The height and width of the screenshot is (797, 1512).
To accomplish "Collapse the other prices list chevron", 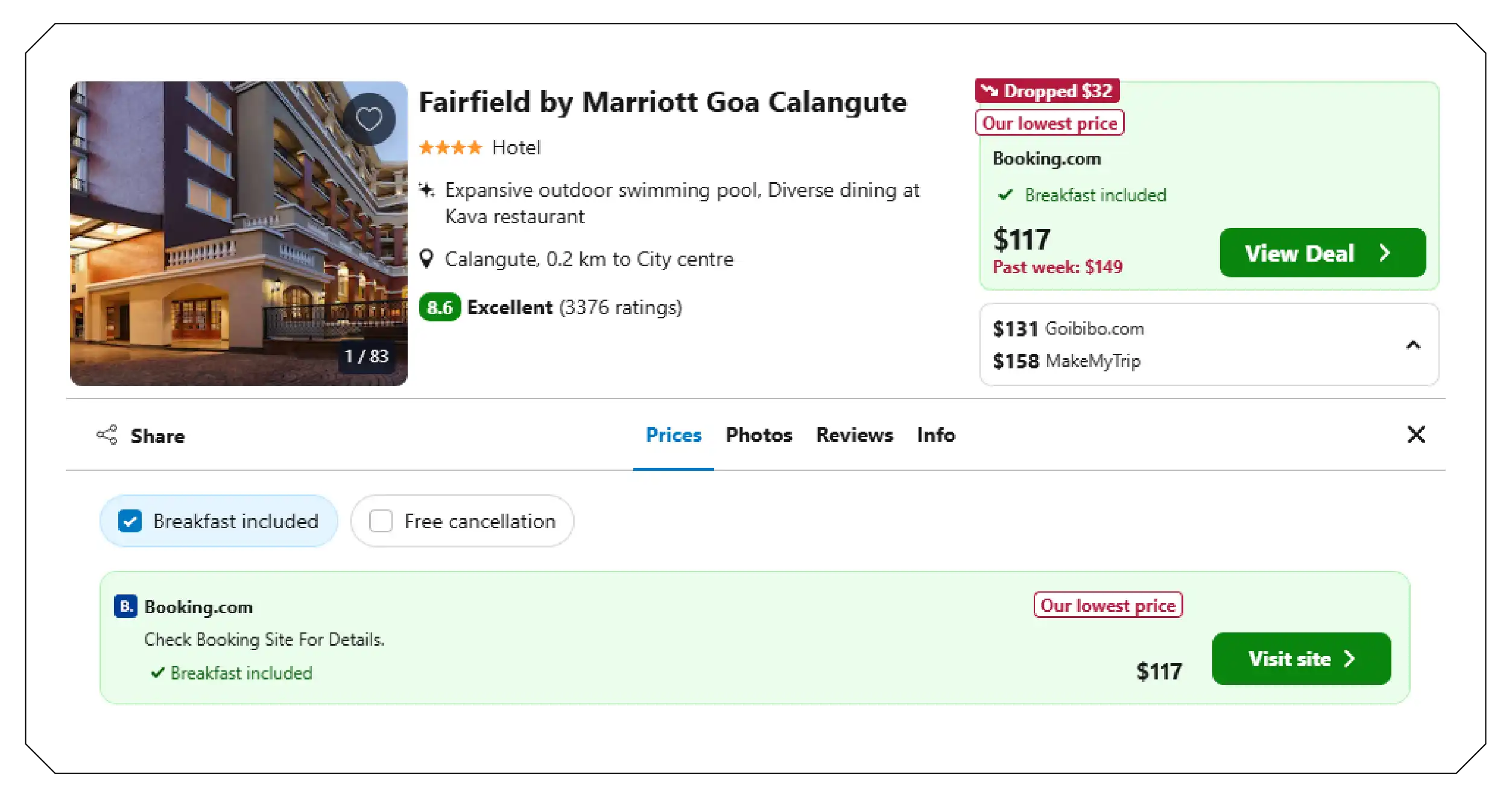I will pyautogui.click(x=1413, y=345).
